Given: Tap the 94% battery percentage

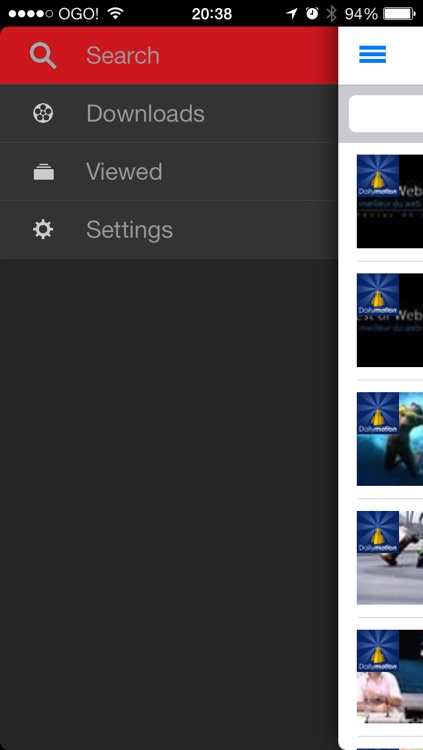Looking at the screenshot, I should (361, 14).
